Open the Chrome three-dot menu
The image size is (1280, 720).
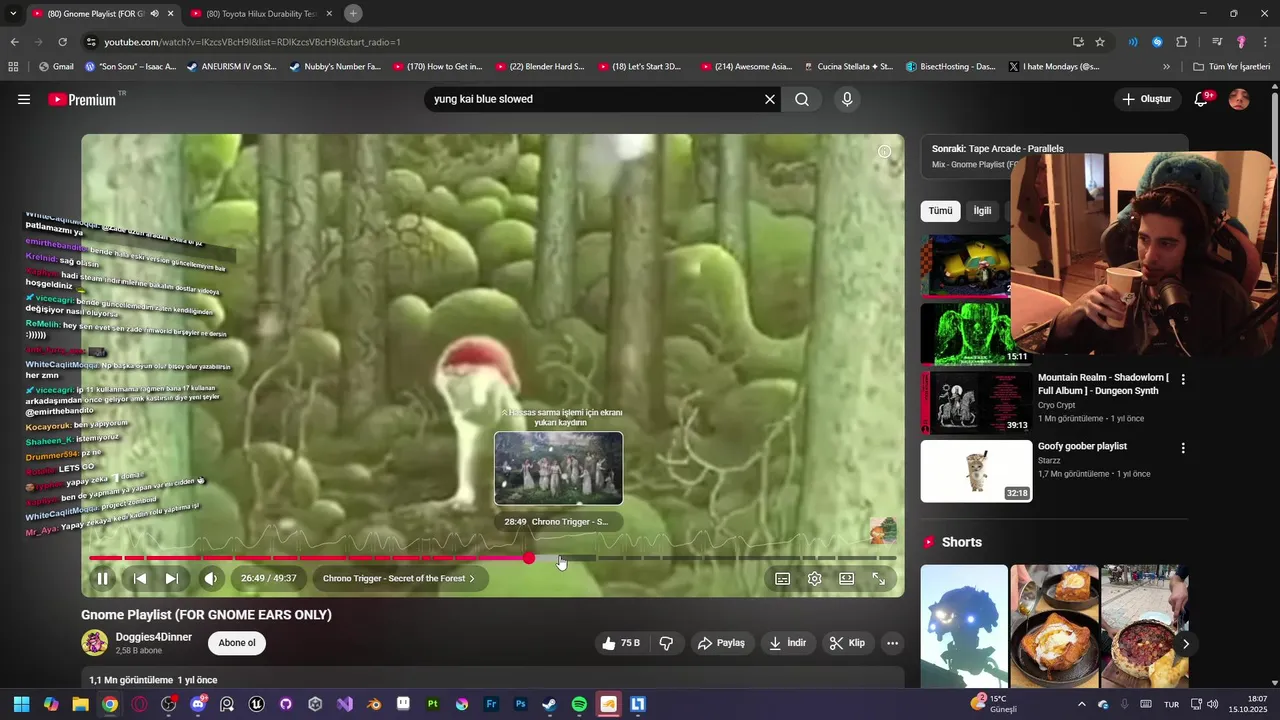(1265, 42)
